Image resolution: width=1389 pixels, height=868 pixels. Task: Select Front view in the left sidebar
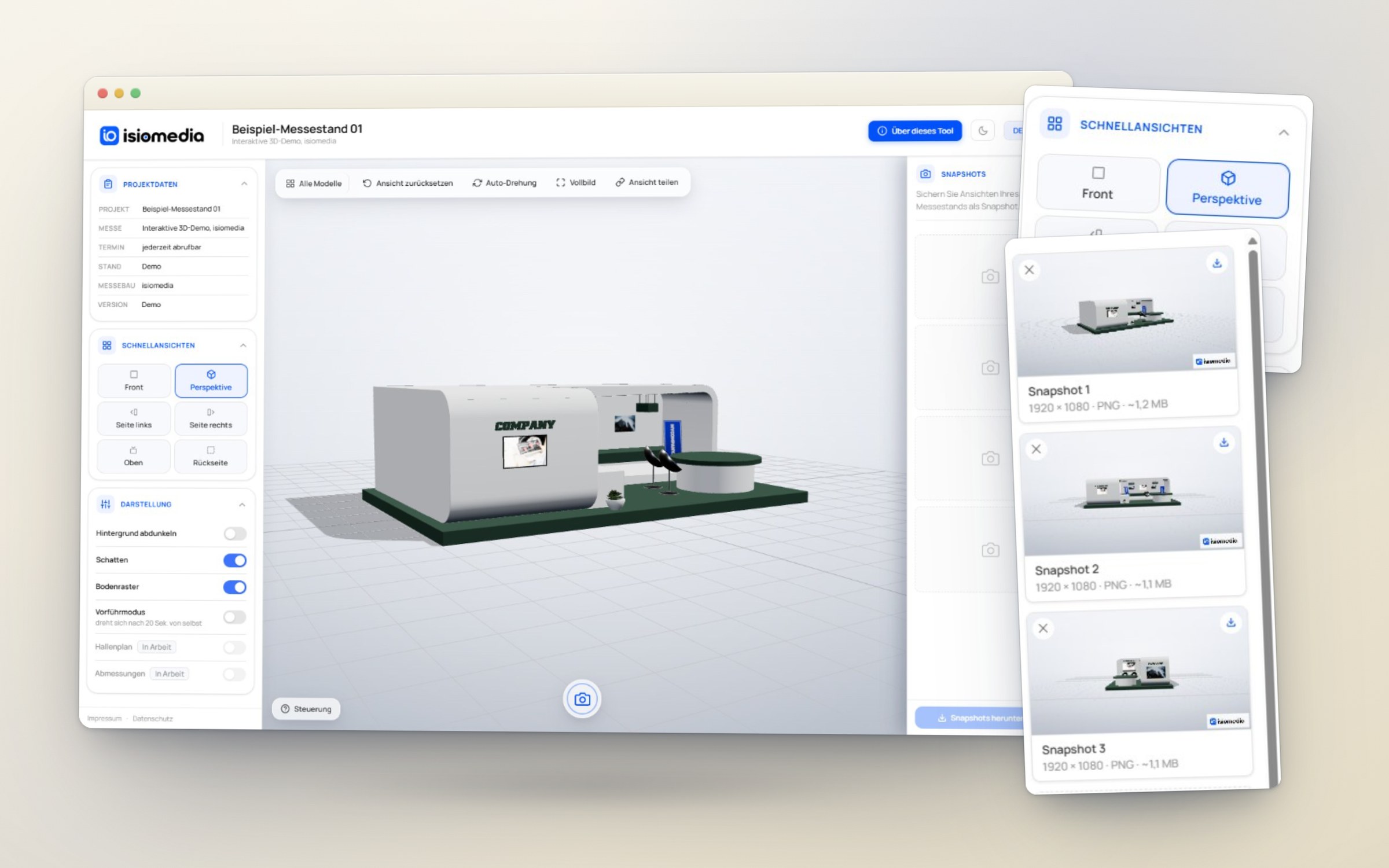tap(134, 381)
